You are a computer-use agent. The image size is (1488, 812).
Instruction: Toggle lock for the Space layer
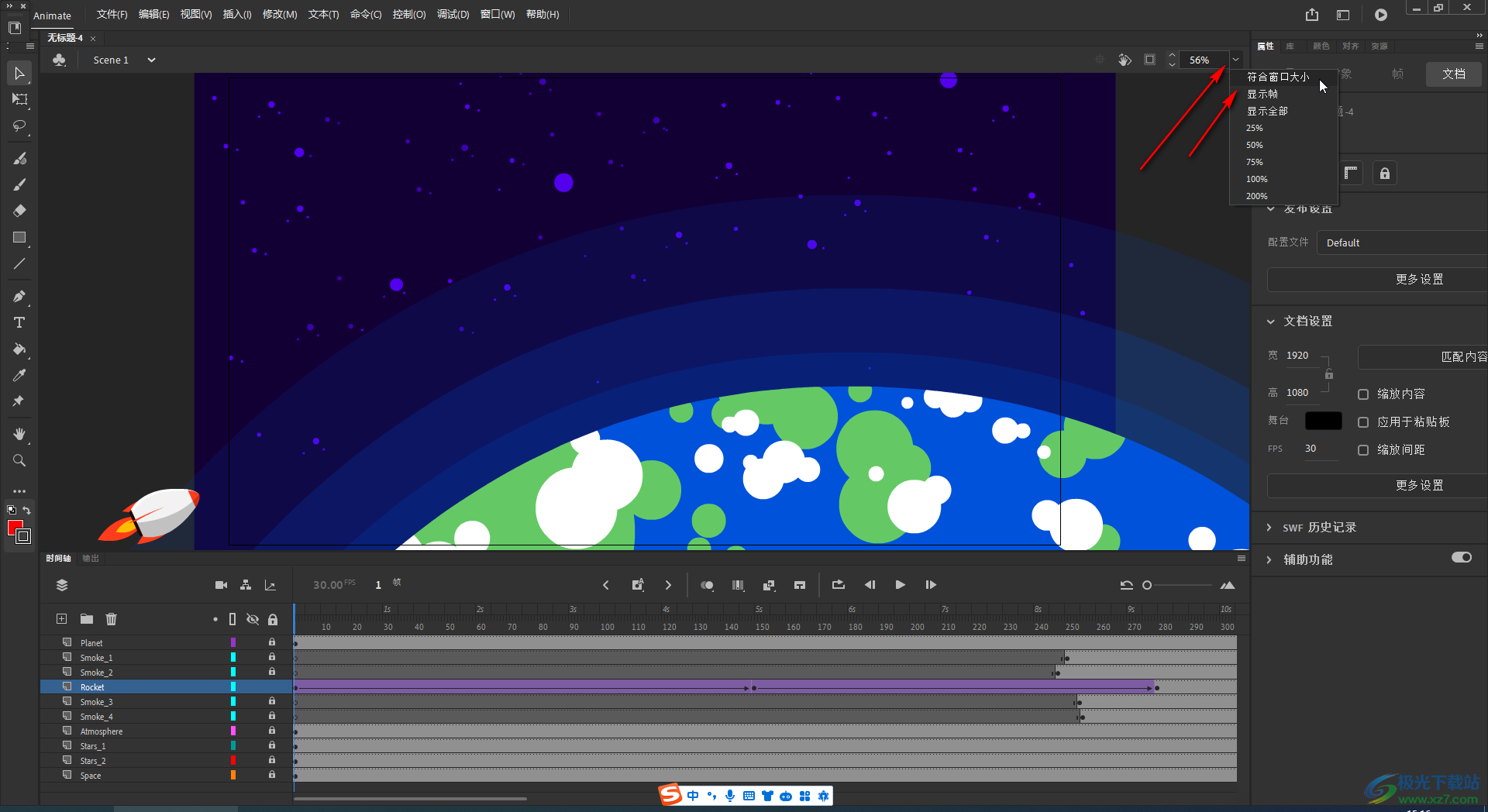point(272,775)
